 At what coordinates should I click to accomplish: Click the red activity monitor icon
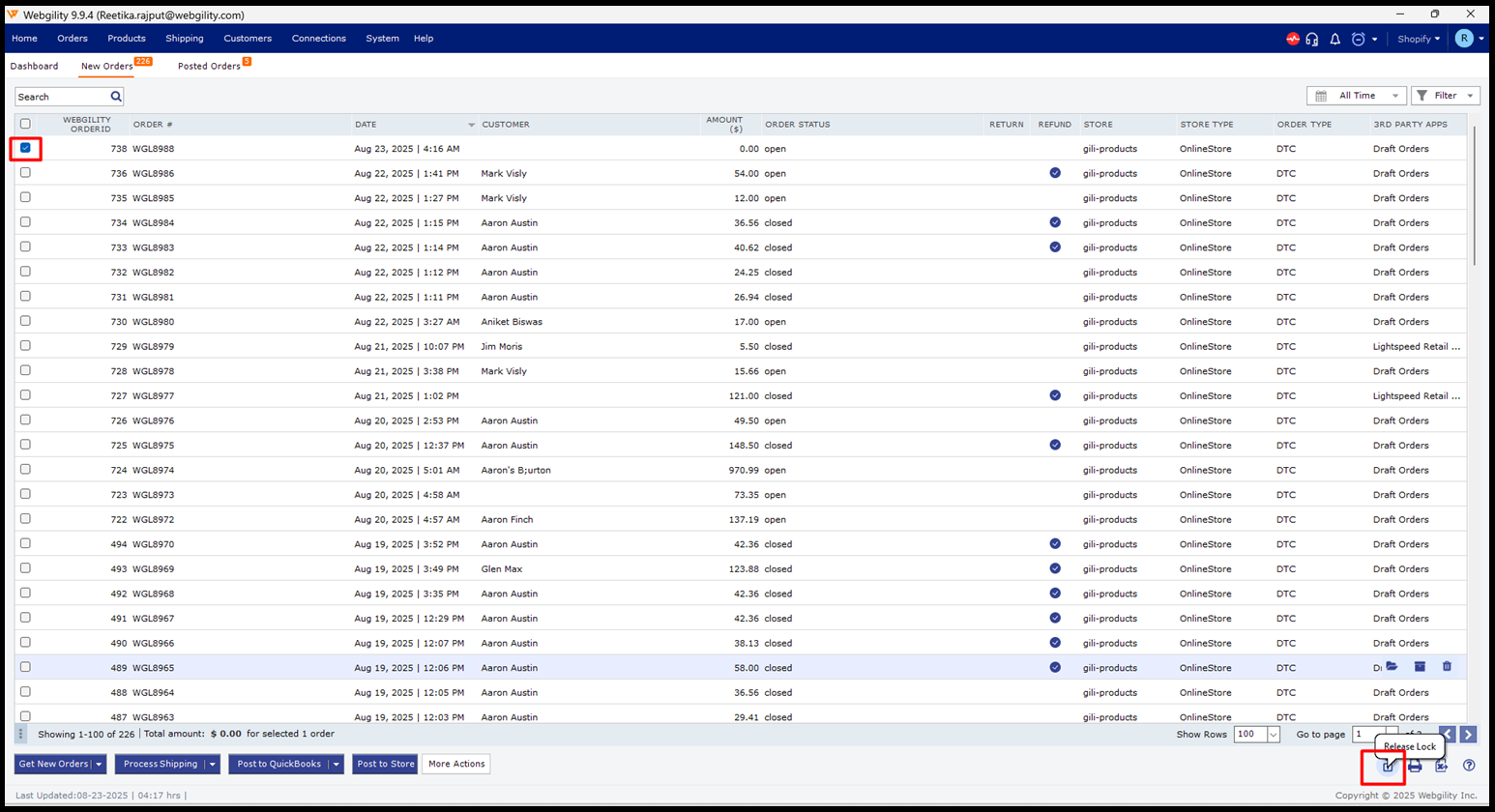(x=1292, y=39)
